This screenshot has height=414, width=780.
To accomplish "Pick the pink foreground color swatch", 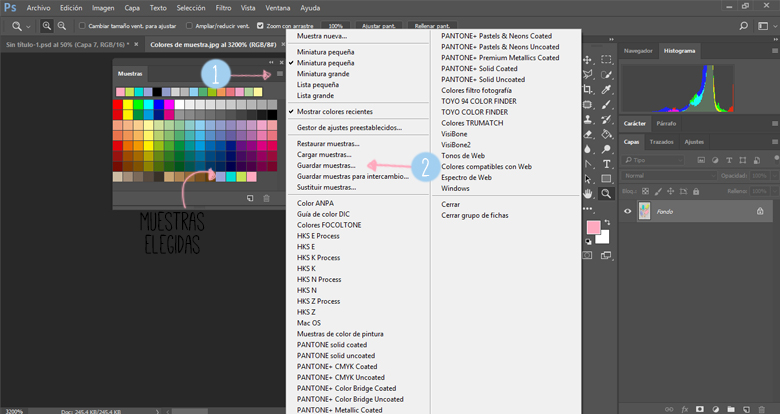I will [x=592, y=227].
